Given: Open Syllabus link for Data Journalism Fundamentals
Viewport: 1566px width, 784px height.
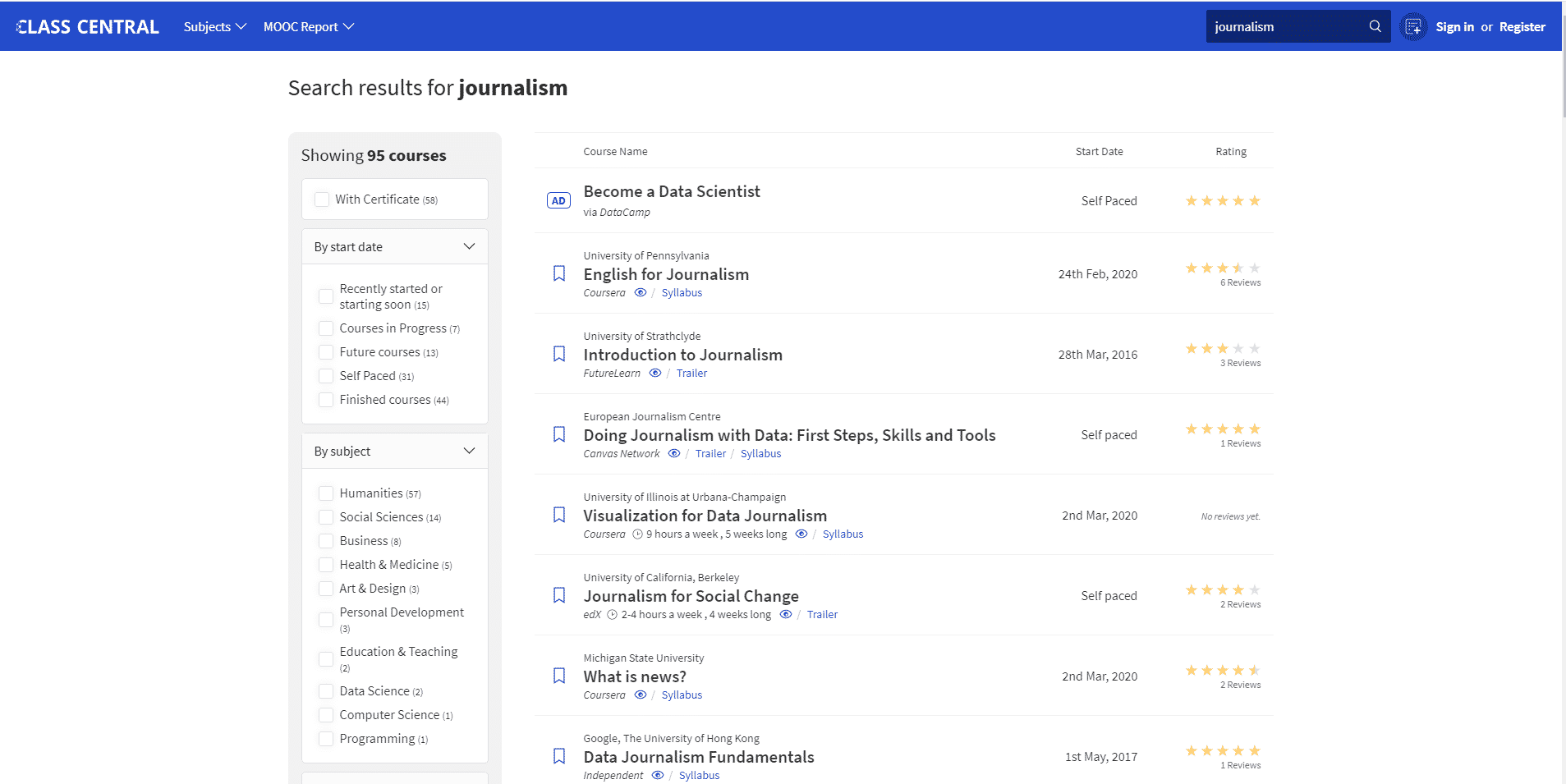Looking at the screenshot, I should click(x=699, y=775).
